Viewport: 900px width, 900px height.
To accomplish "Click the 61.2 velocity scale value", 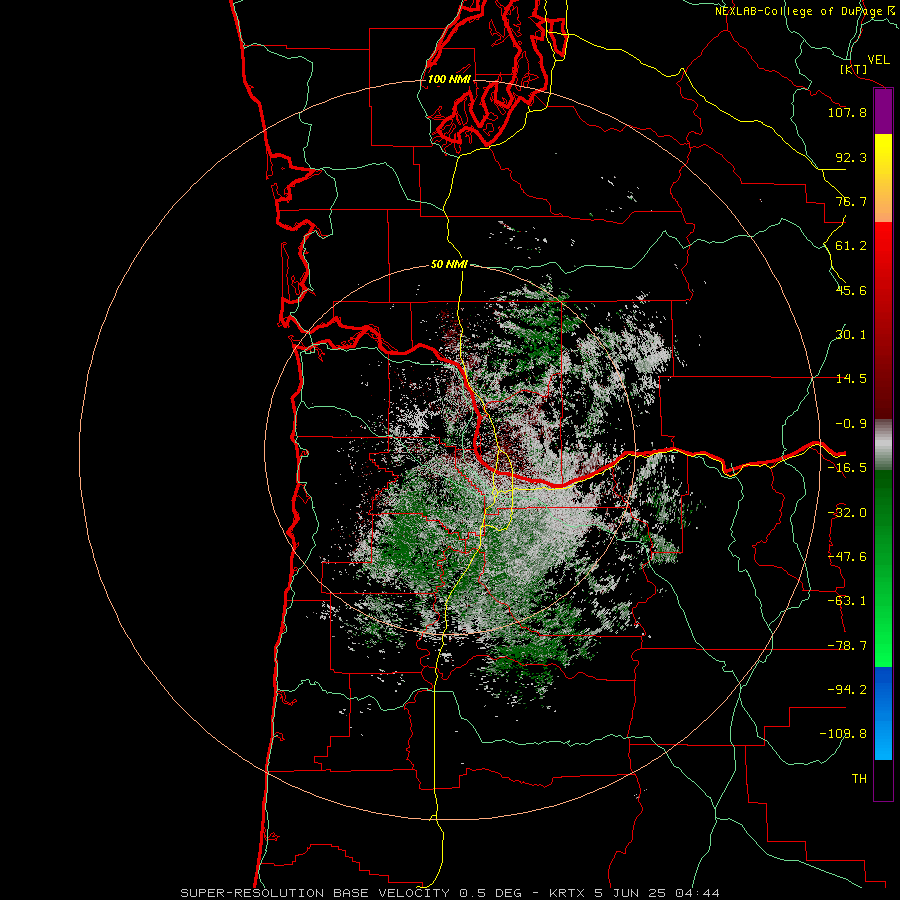I will click(x=851, y=246).
